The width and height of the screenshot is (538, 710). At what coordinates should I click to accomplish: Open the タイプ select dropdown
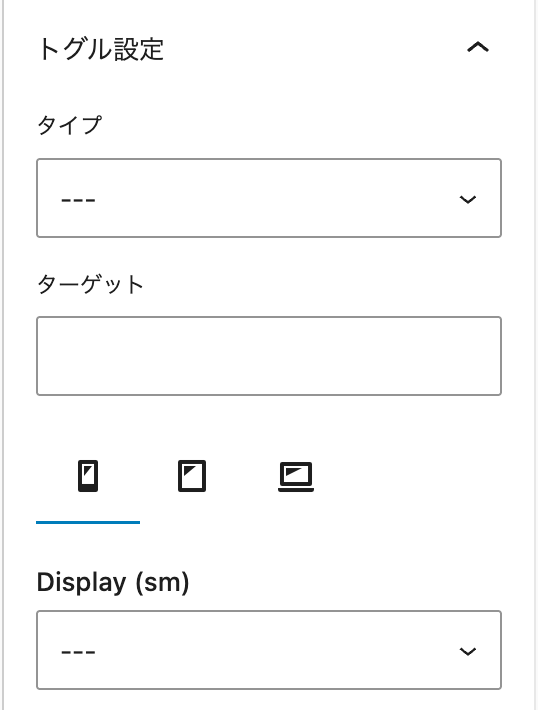coord(269,198)
